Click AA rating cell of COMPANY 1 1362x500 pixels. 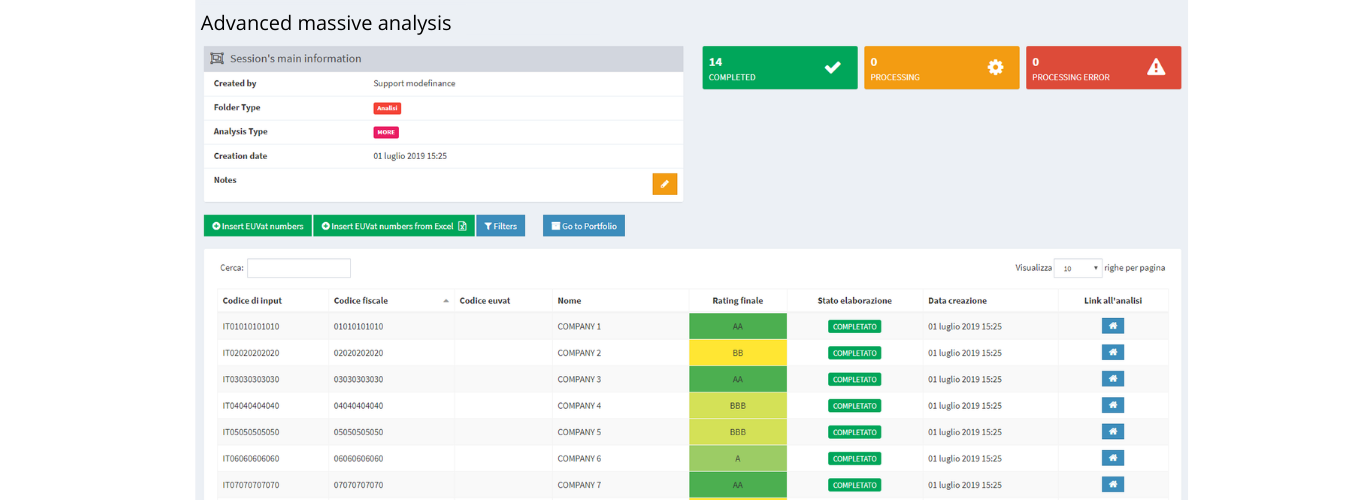tap(738, 326)
